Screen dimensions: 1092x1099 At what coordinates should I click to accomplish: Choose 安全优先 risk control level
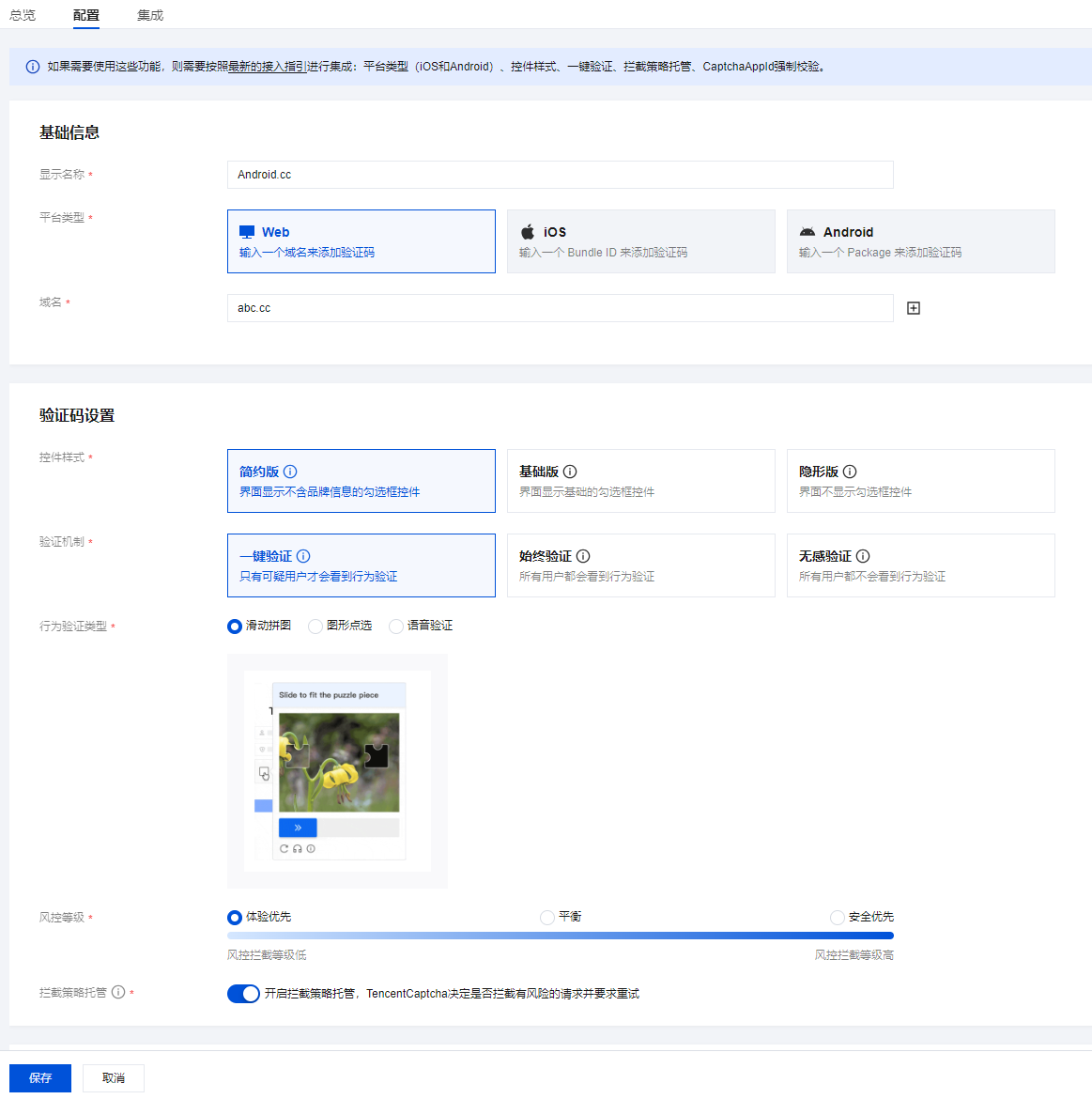838,918
